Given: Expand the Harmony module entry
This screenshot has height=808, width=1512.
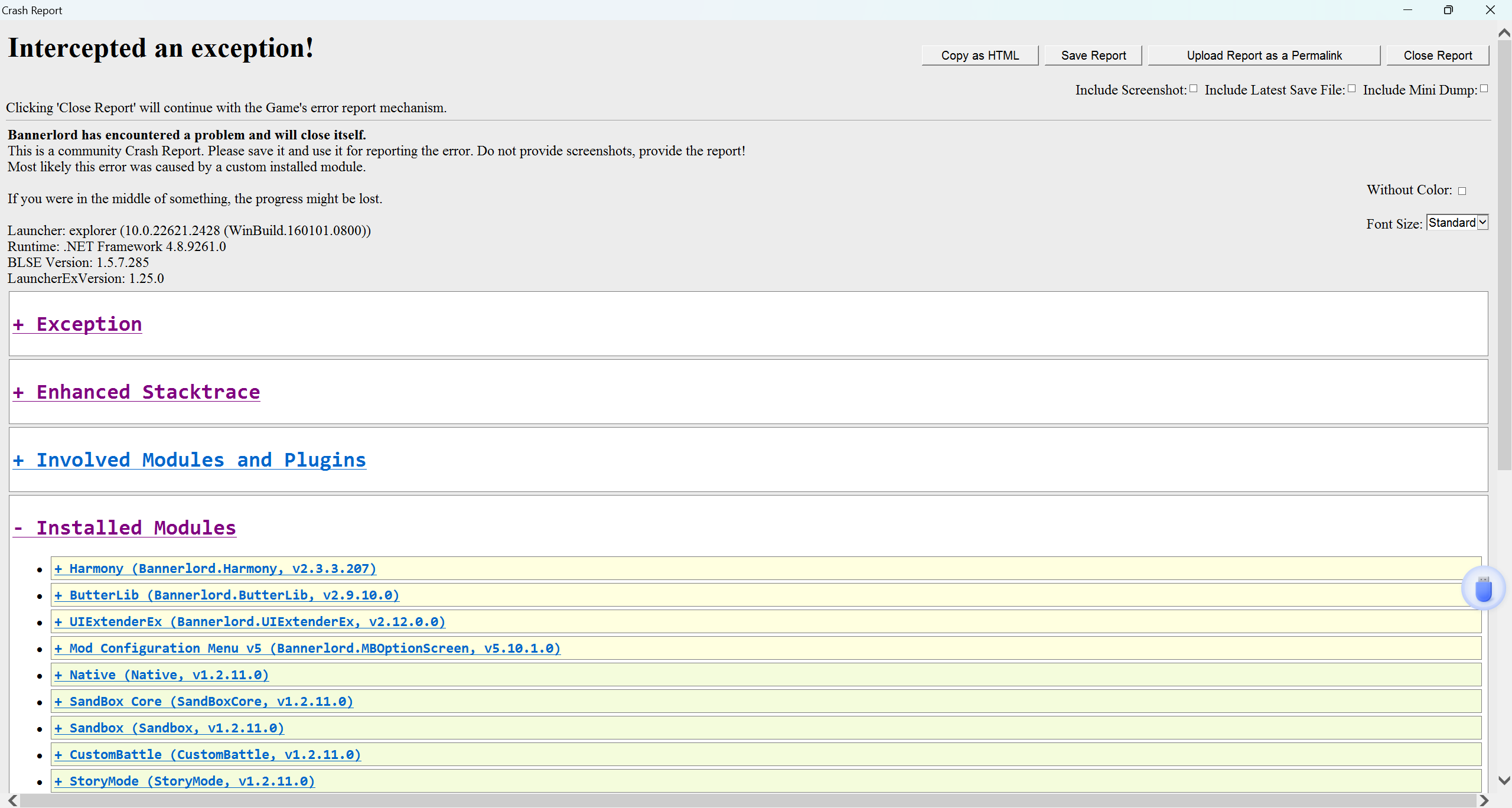Looking at the screenshot, I should (216, 569).
